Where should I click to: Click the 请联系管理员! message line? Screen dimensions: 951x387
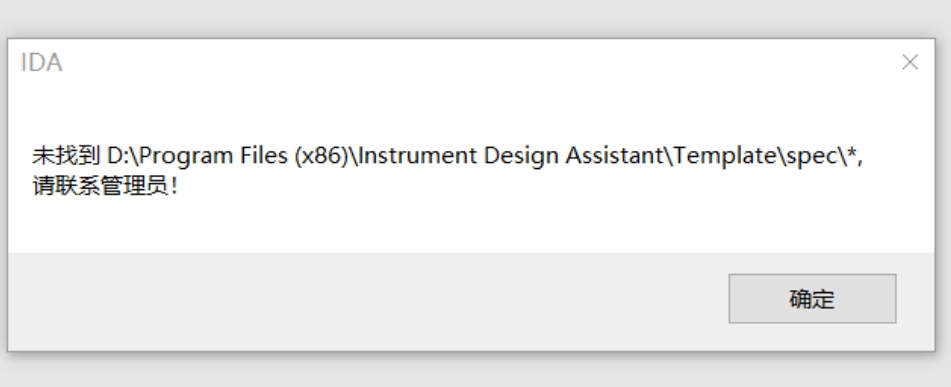tap(106, 186)
